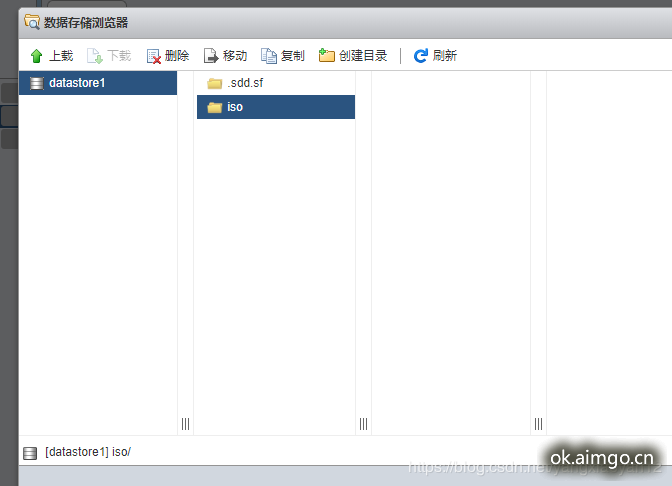
Task: Click the 复制 copy label
Action: [293, 56]
